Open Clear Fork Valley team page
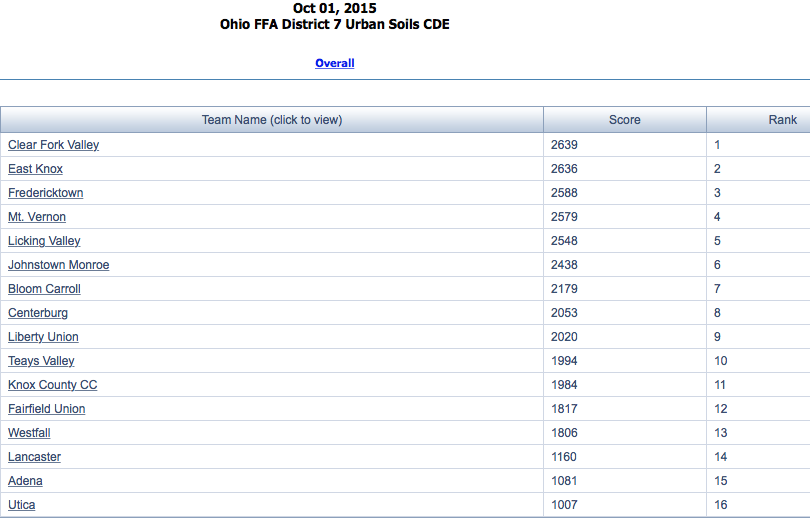Image resolution: width=810 pixels, height=519 pixels. 53,145
